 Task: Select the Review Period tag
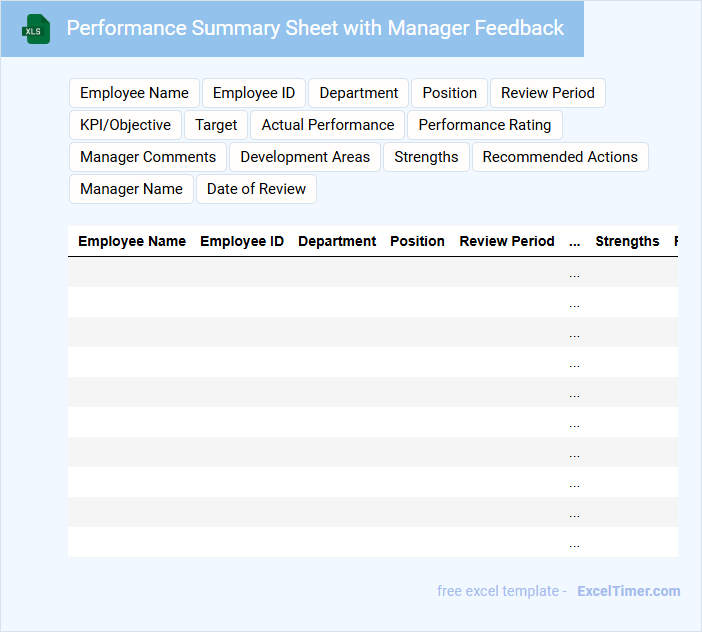547,93
